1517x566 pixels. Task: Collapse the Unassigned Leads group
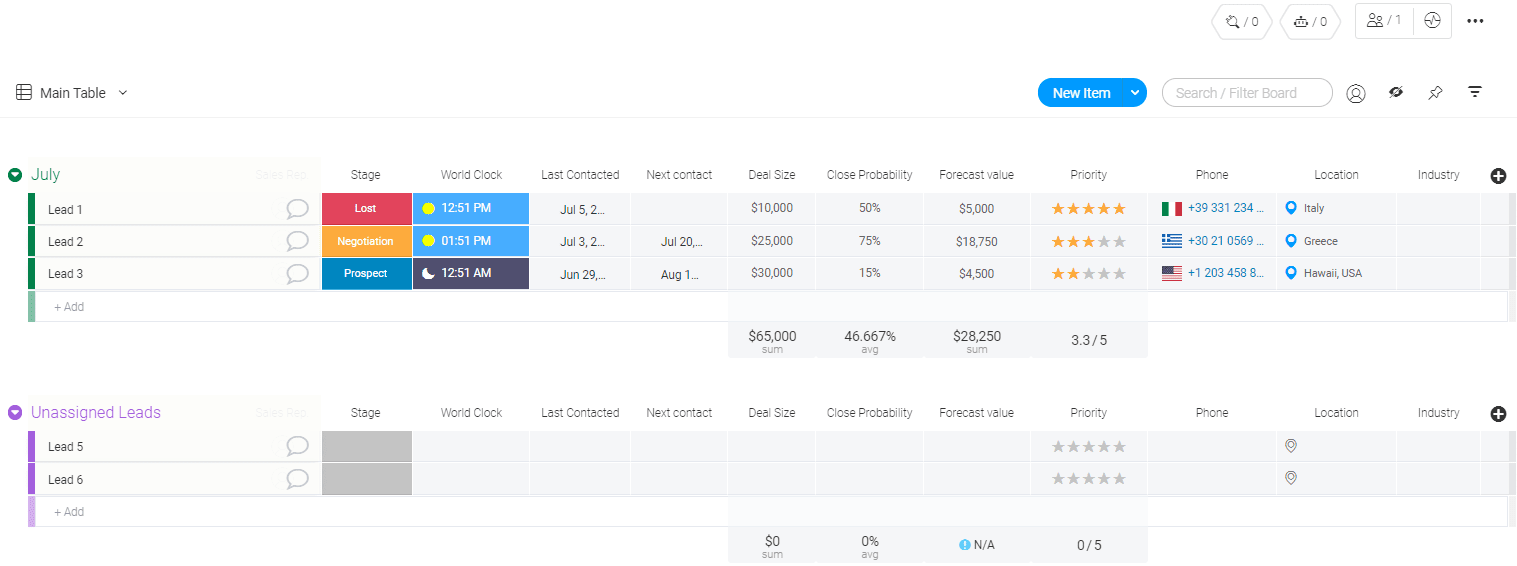[x=15, y=413]
